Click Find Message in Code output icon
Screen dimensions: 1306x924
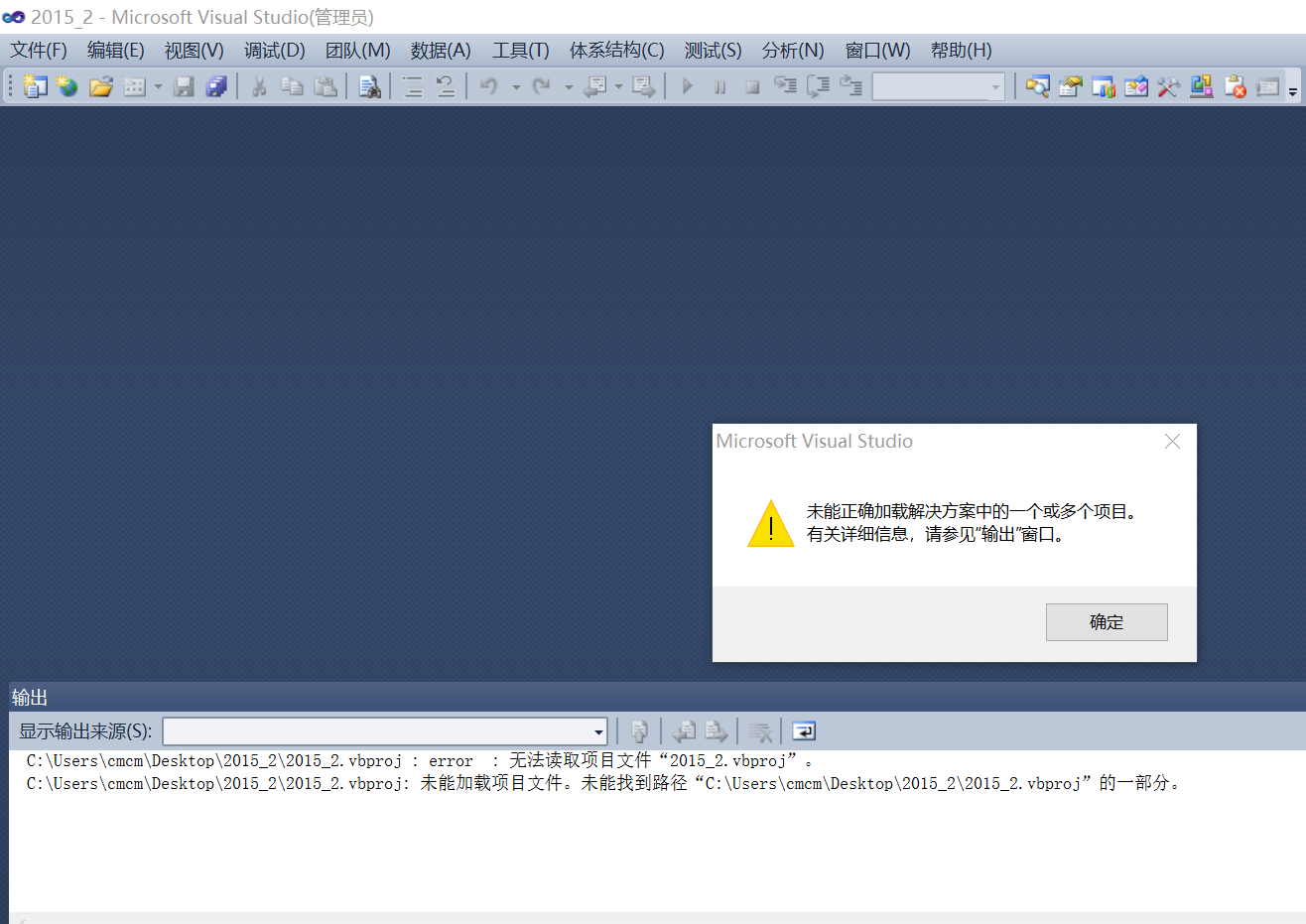[x=639, y=731]
